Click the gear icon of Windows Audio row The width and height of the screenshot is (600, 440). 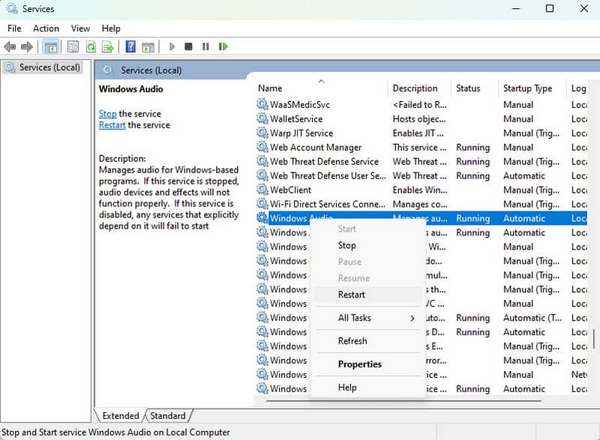262,217
